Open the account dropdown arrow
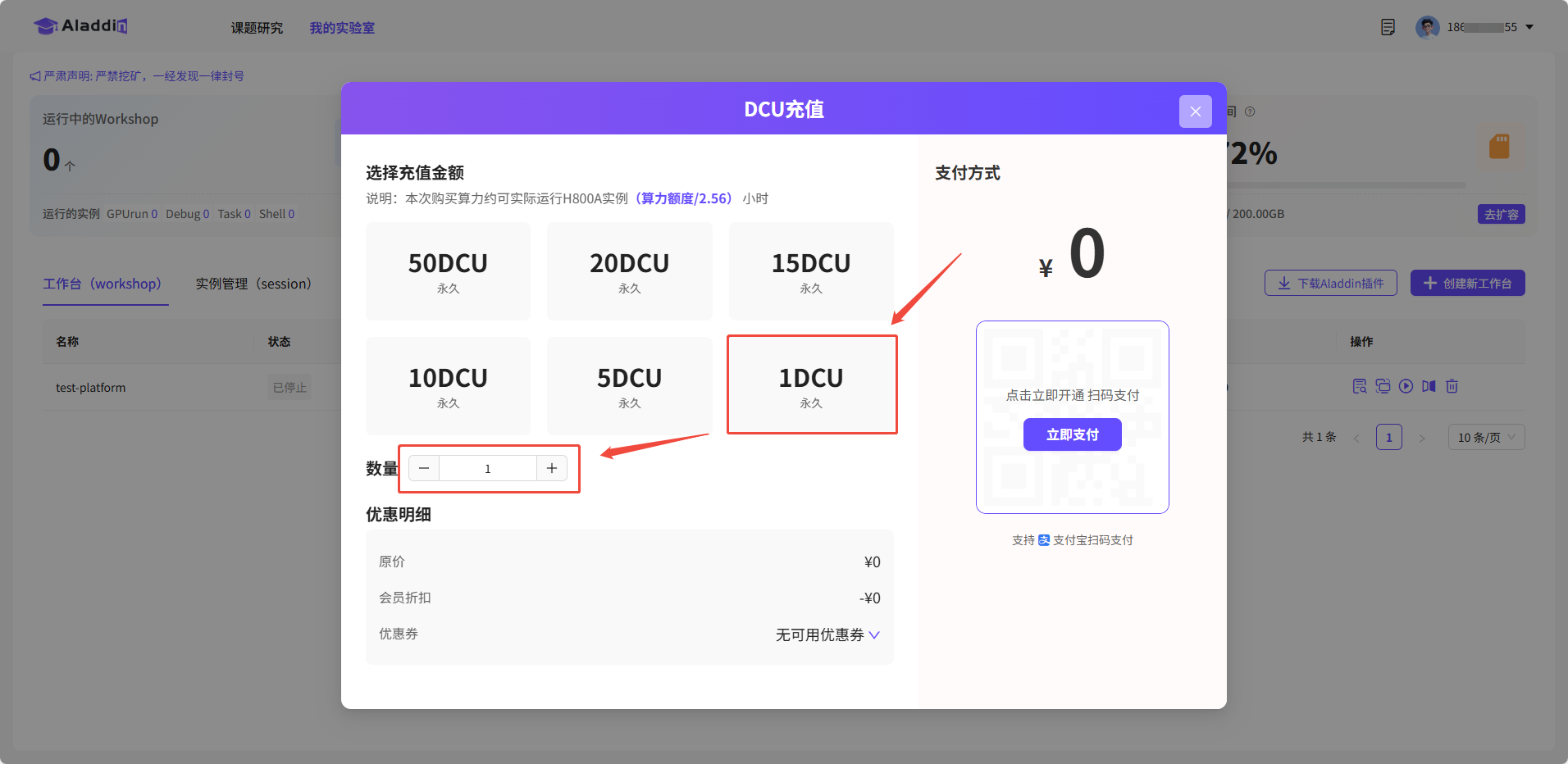The height and width of the screenshot is (764, 1568). [1529, 27]
